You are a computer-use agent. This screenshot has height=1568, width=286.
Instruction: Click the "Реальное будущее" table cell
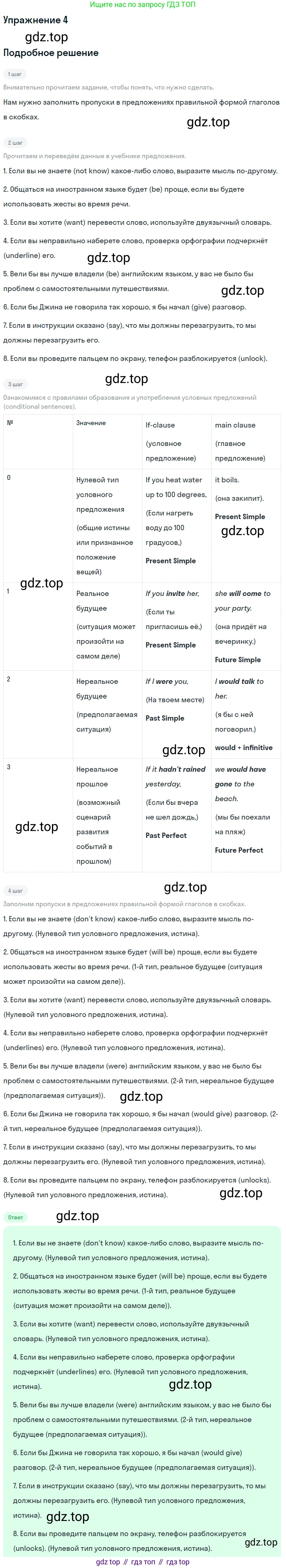tap(92, 601)
